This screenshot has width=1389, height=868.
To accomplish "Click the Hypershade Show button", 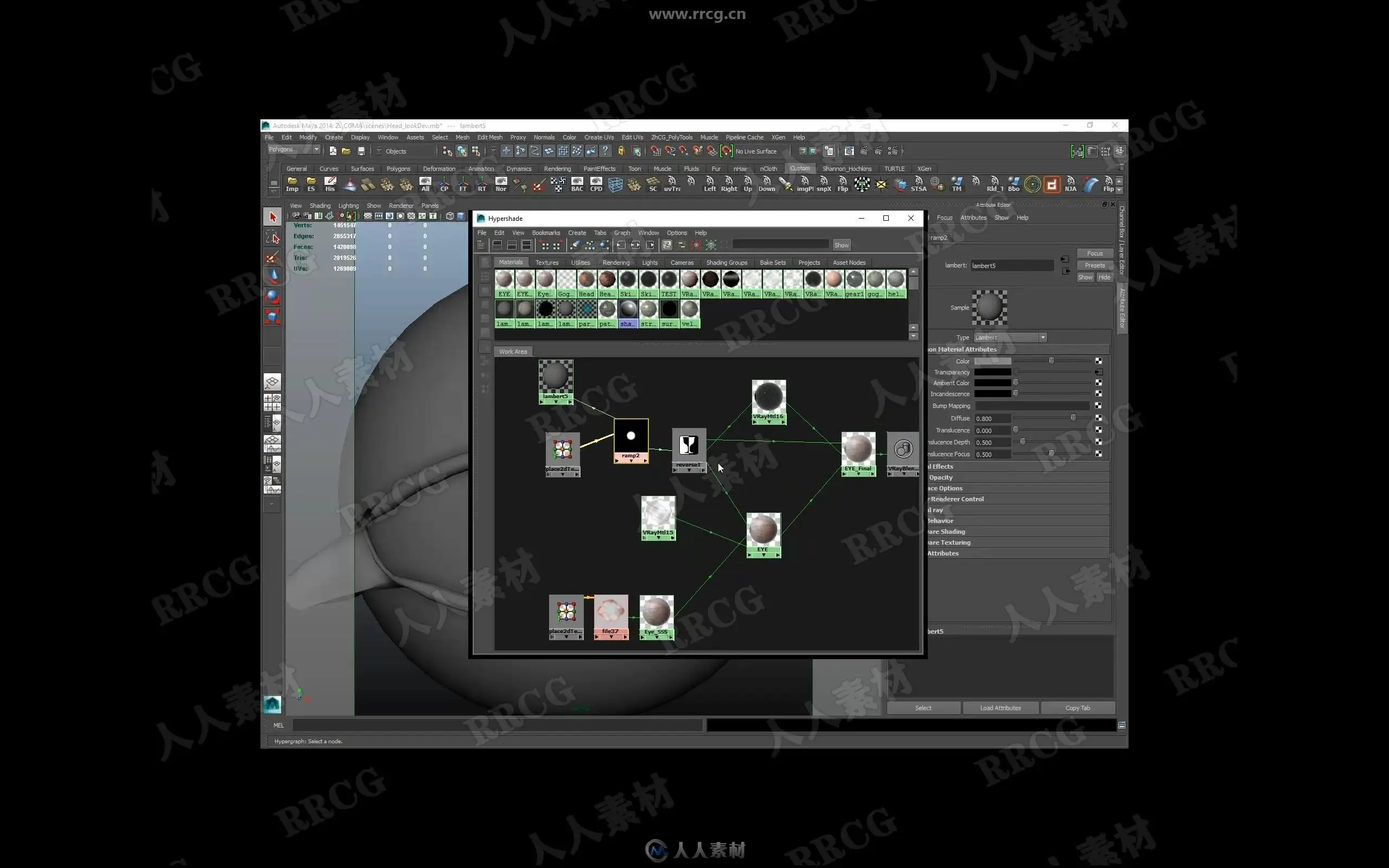I will pos(842,245).
